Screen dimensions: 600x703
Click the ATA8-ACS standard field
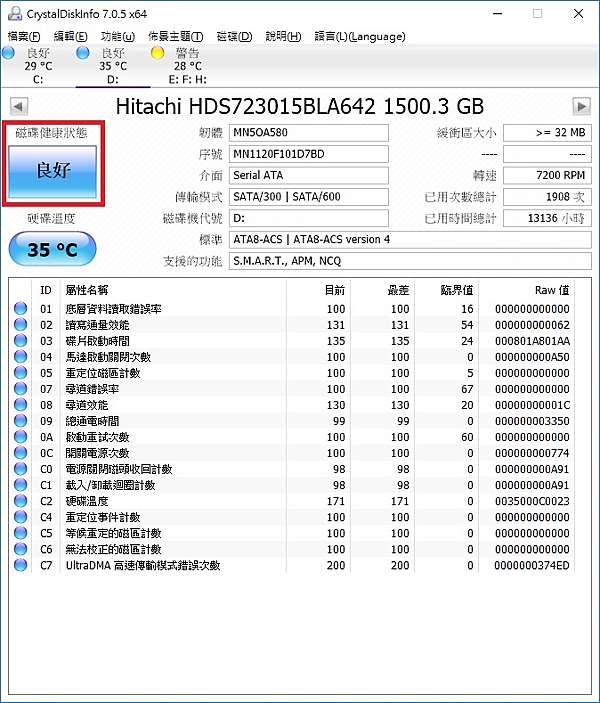pos(410,239)
